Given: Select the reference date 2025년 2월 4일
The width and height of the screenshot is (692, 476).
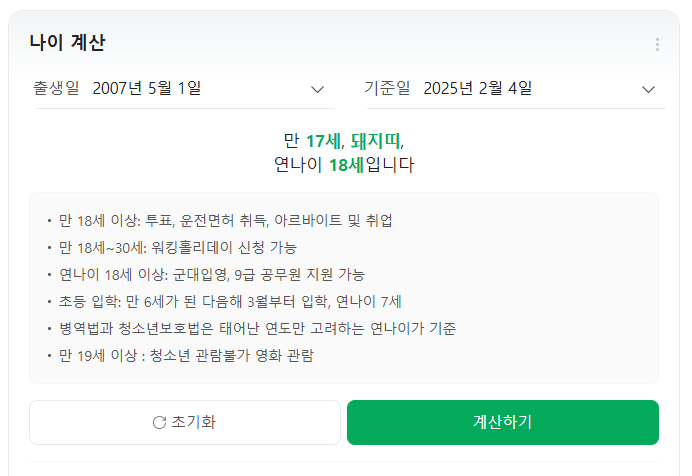Looking at the screenshot, I should coord(478,88).
